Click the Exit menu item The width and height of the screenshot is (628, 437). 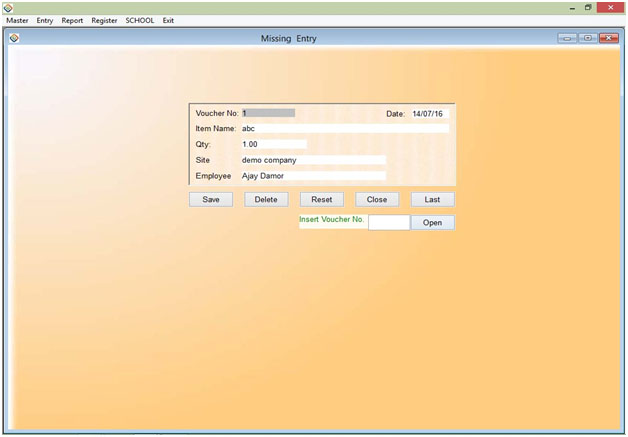[x=168, y=20]
